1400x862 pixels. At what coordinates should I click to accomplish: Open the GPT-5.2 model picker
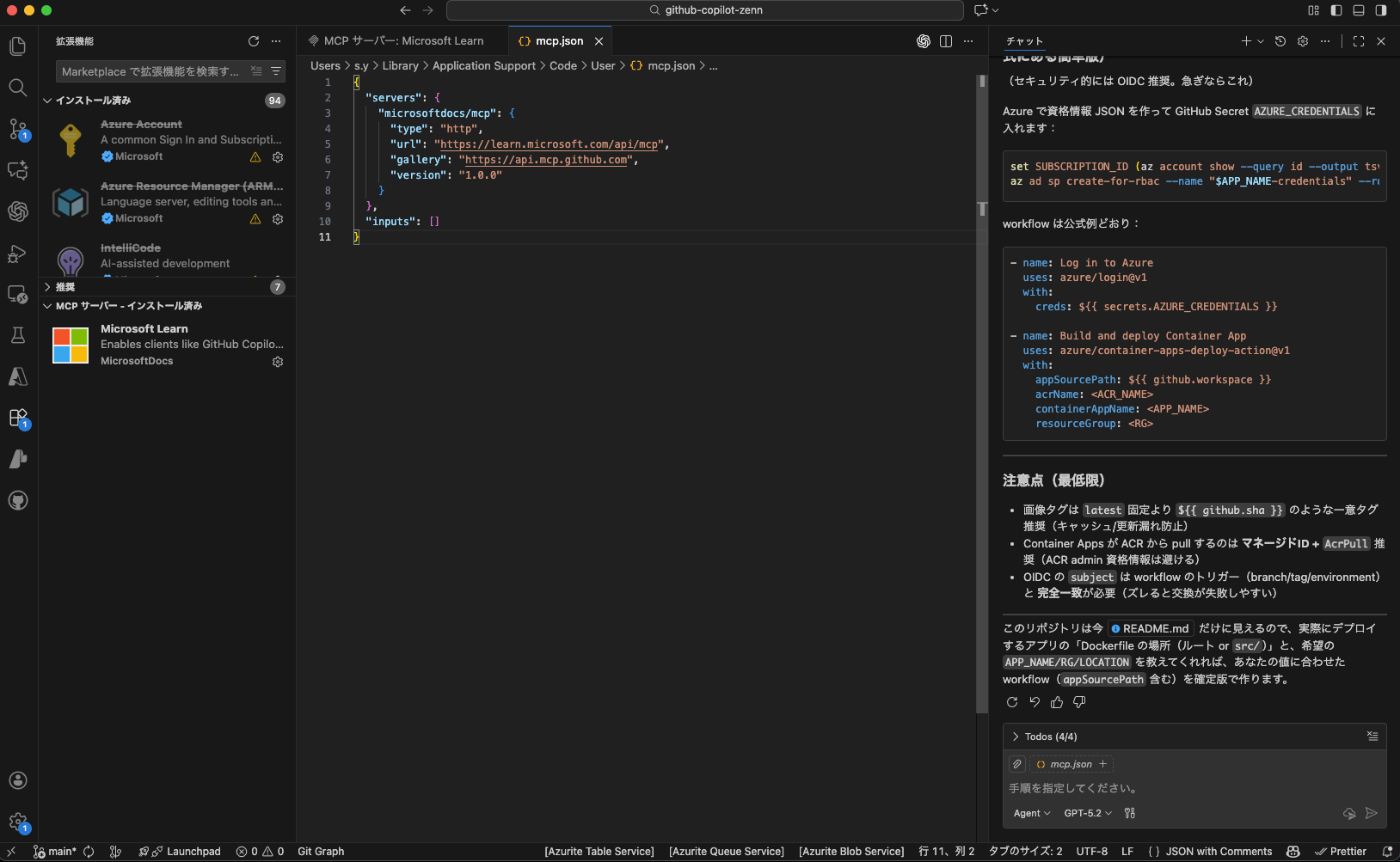pos(1088,813)
